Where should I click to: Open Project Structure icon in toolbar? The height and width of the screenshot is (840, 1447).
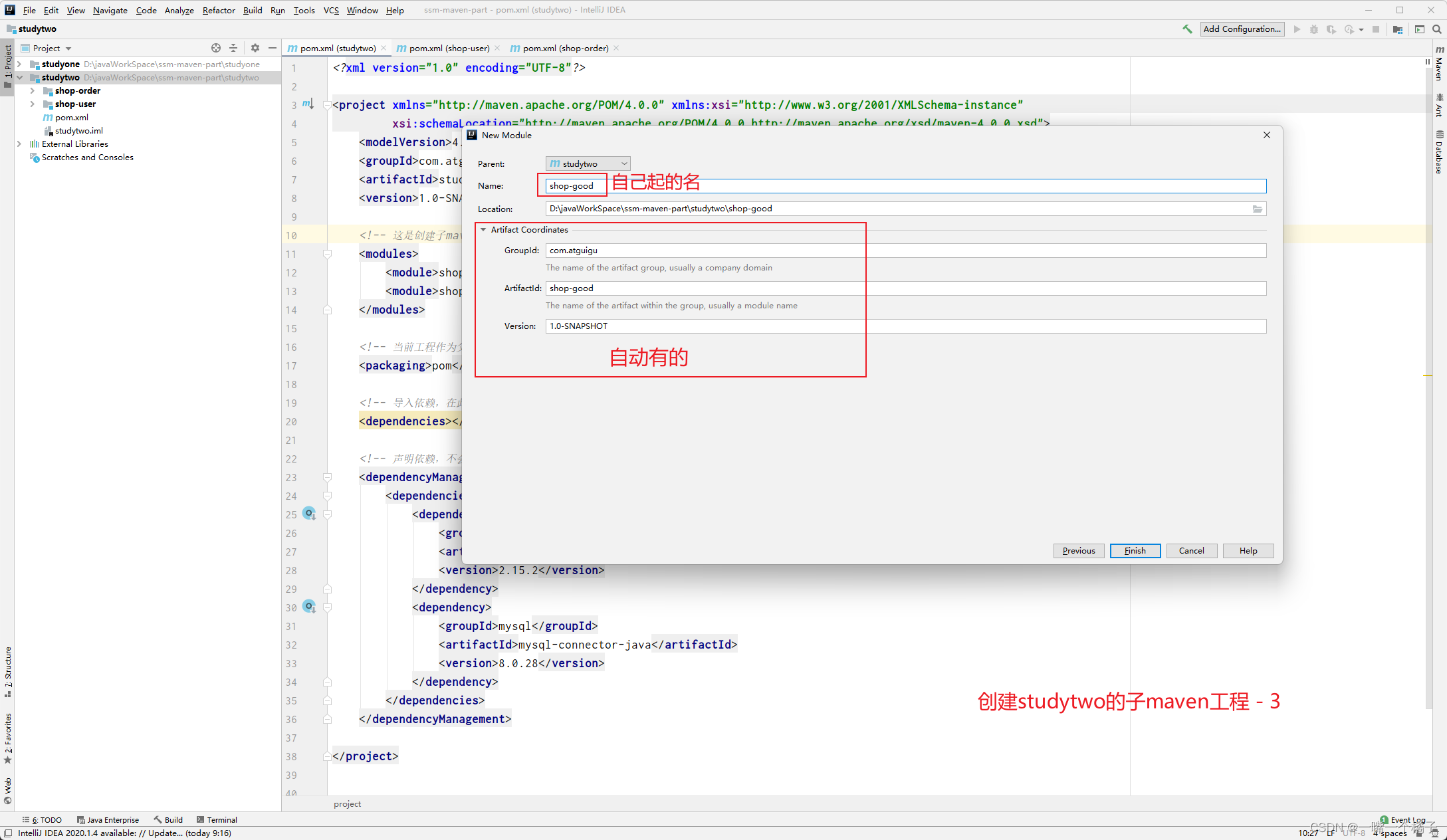[1398, 29]
